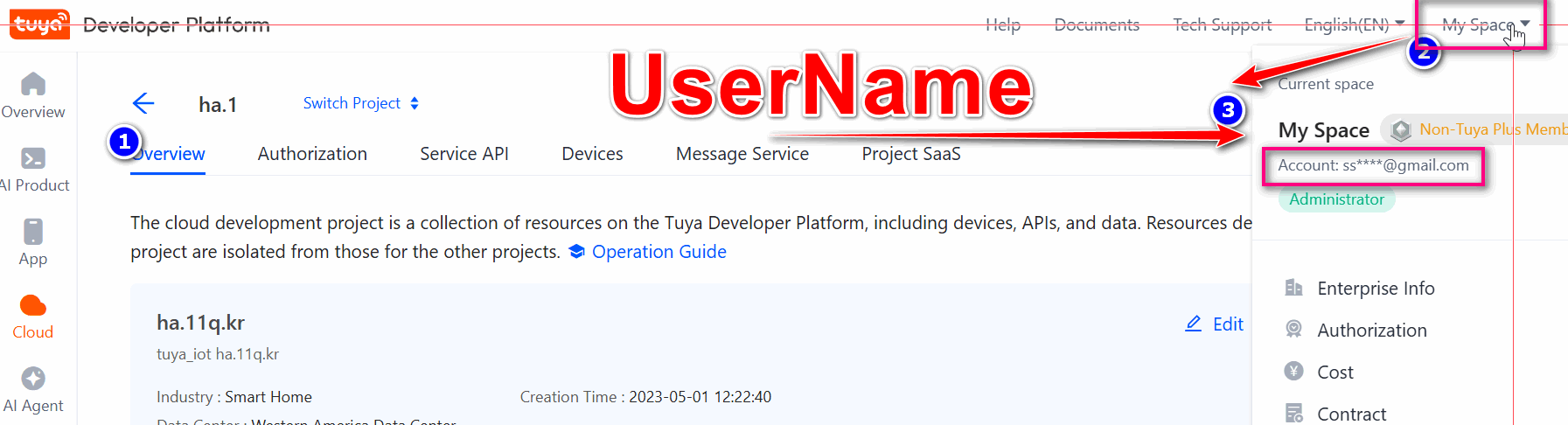
Task: Switch to Project SaaS tab
Action: pyautogui.click(x=911, y=154)
